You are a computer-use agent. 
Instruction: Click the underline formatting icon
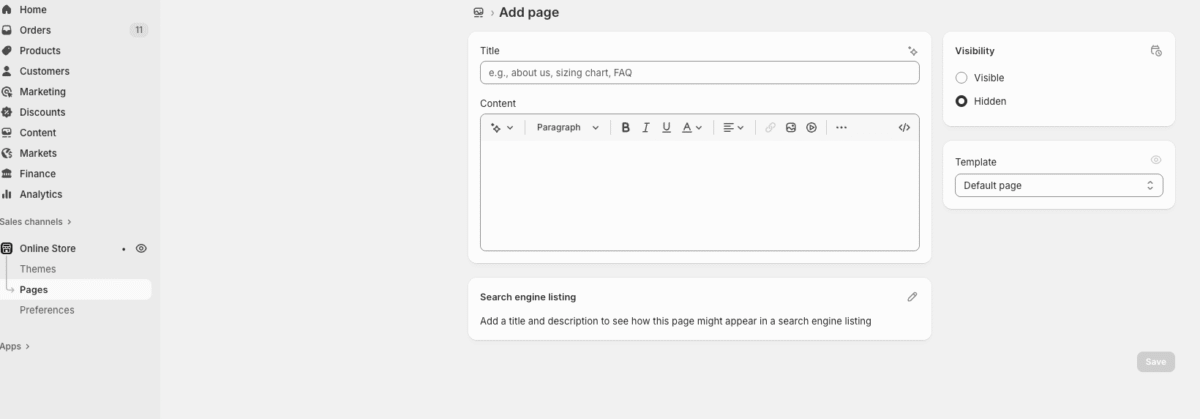666,128
